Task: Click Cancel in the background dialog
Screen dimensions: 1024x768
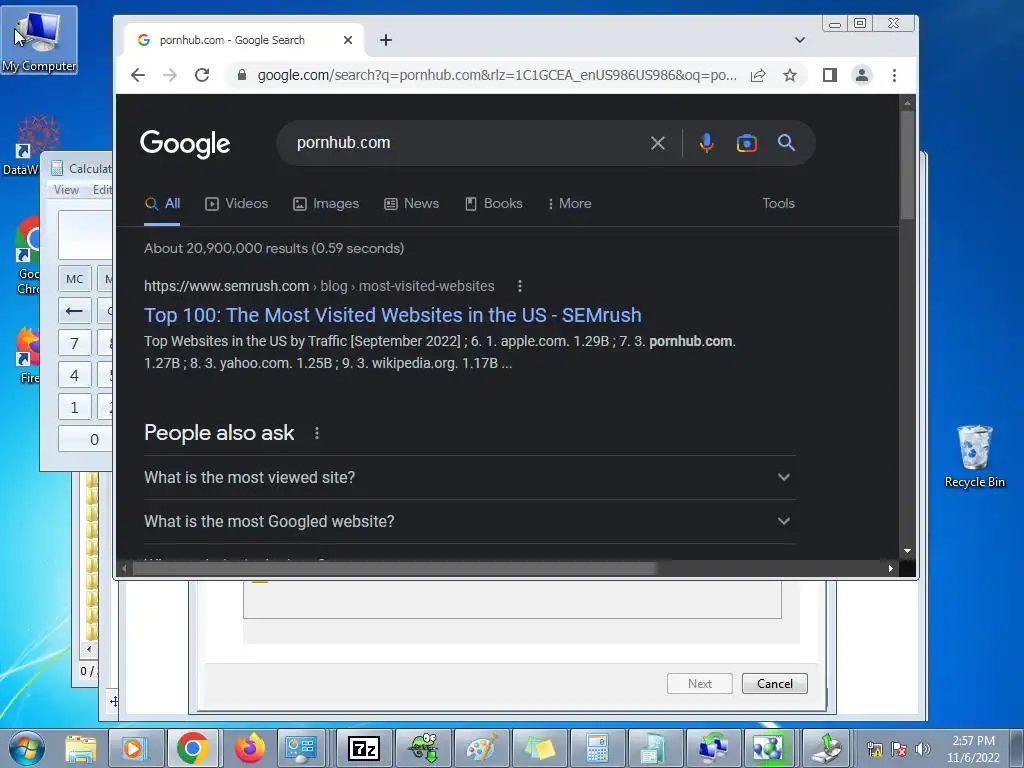Action: 775,684
